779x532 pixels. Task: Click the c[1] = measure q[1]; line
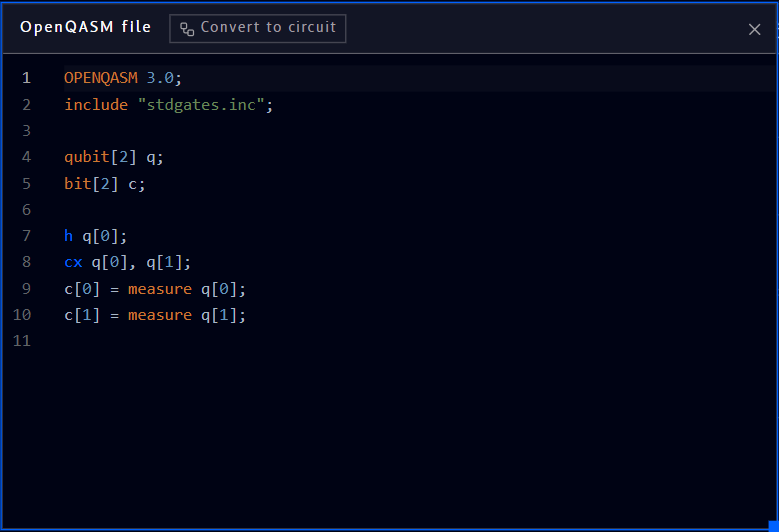pos(155,315)
